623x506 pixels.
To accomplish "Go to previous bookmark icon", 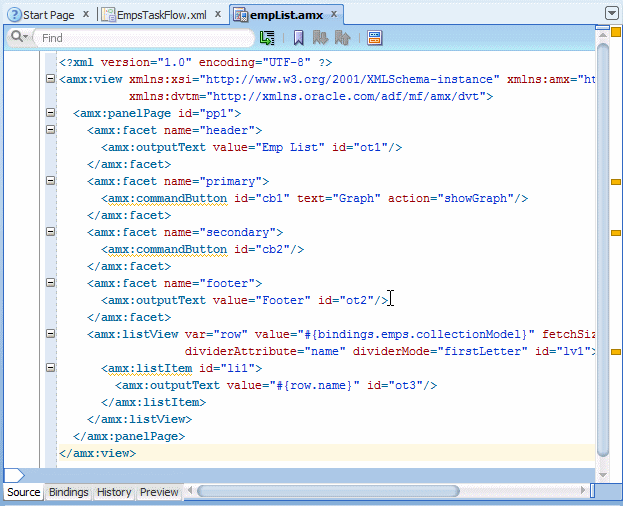I will click(342, 38).
